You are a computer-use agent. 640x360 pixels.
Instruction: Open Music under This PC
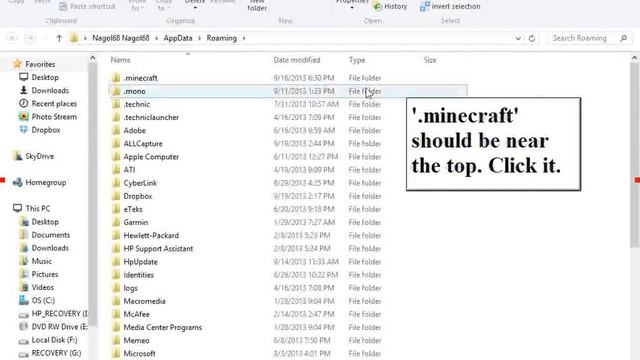coord(42,261)
